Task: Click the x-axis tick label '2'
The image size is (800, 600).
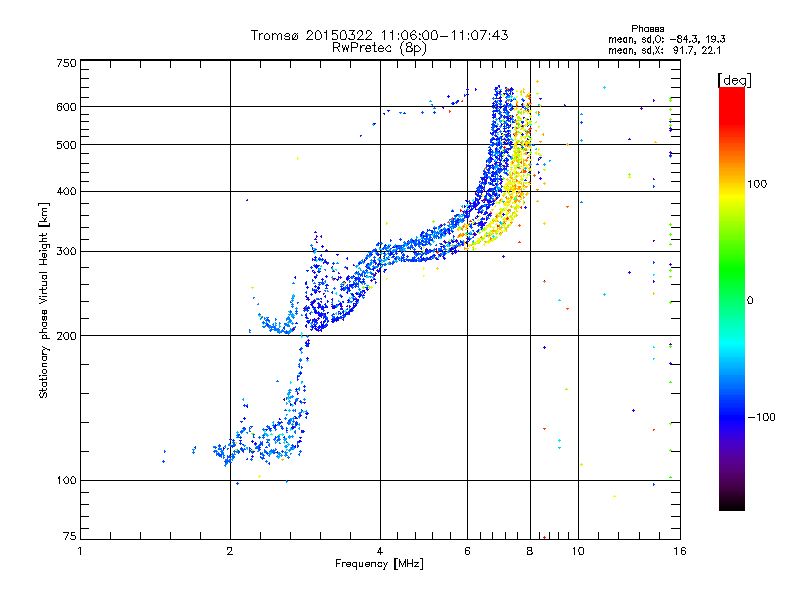Action: pos(230,551)
